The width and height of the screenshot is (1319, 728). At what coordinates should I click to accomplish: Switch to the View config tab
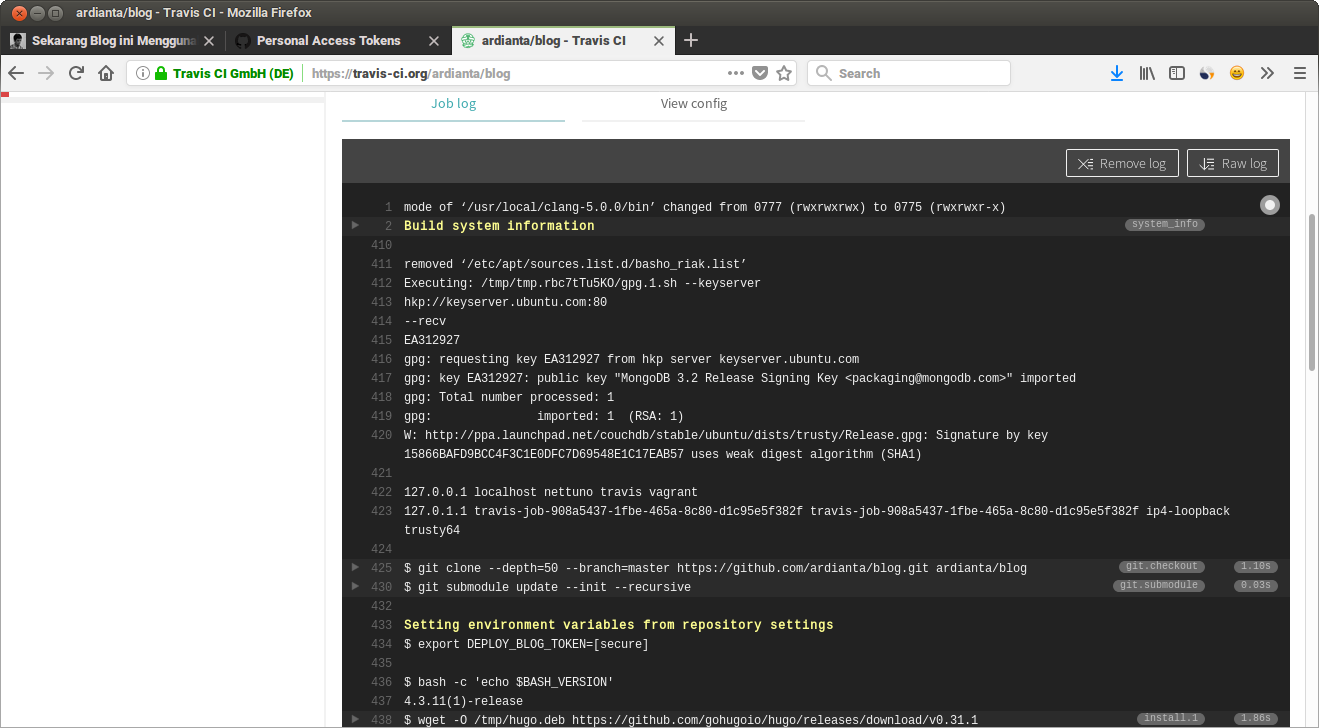coord(693,103)
